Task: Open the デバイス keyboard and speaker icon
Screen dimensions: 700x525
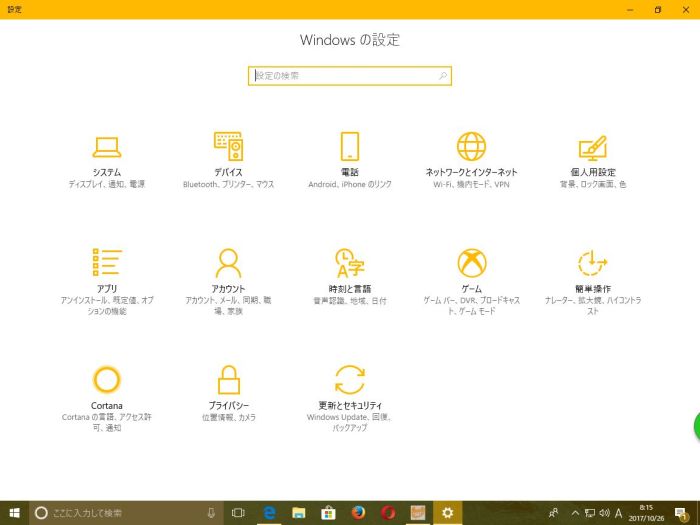Action: 228,146
